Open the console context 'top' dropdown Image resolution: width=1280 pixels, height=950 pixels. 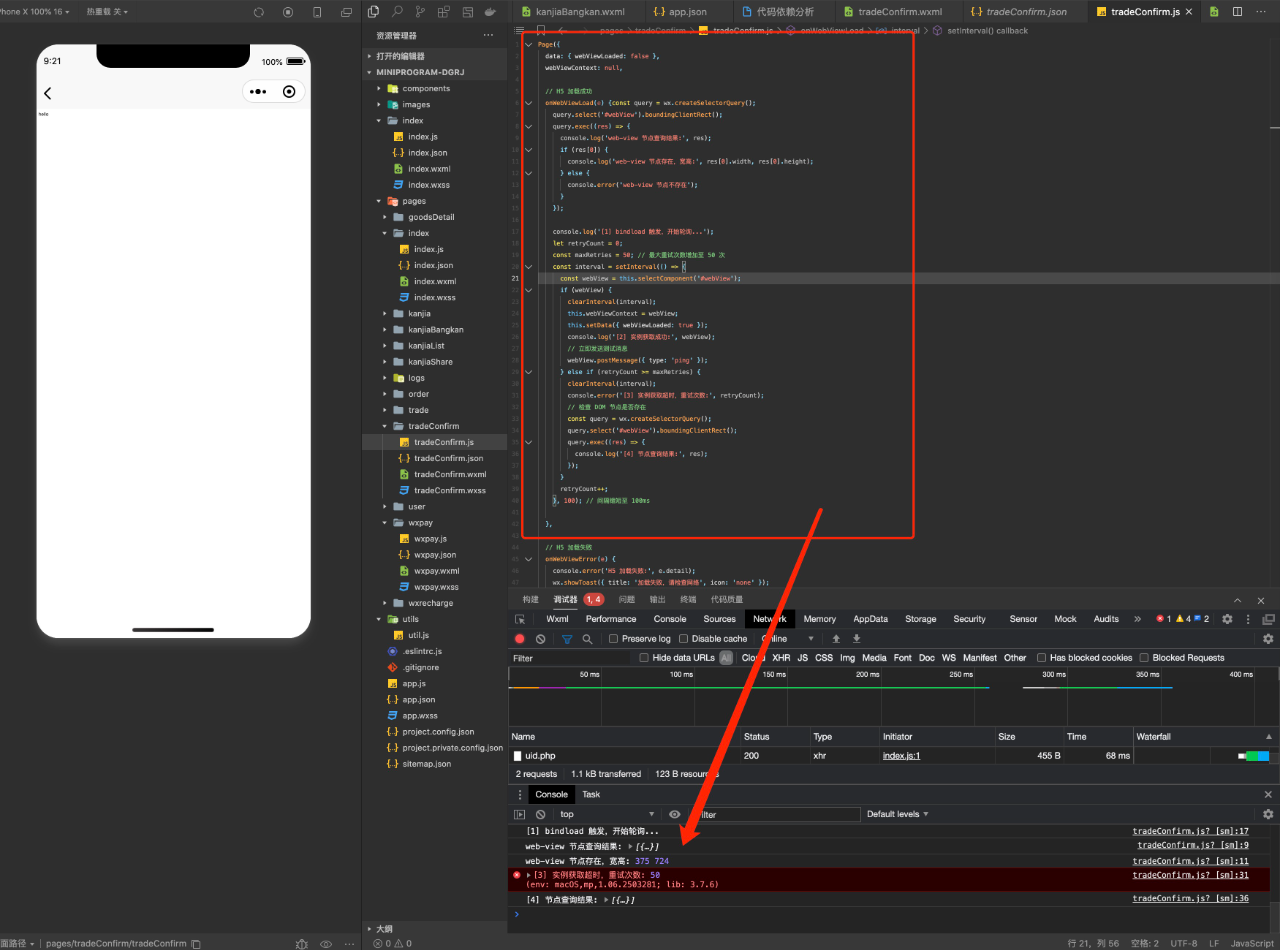tap(607, 814)
